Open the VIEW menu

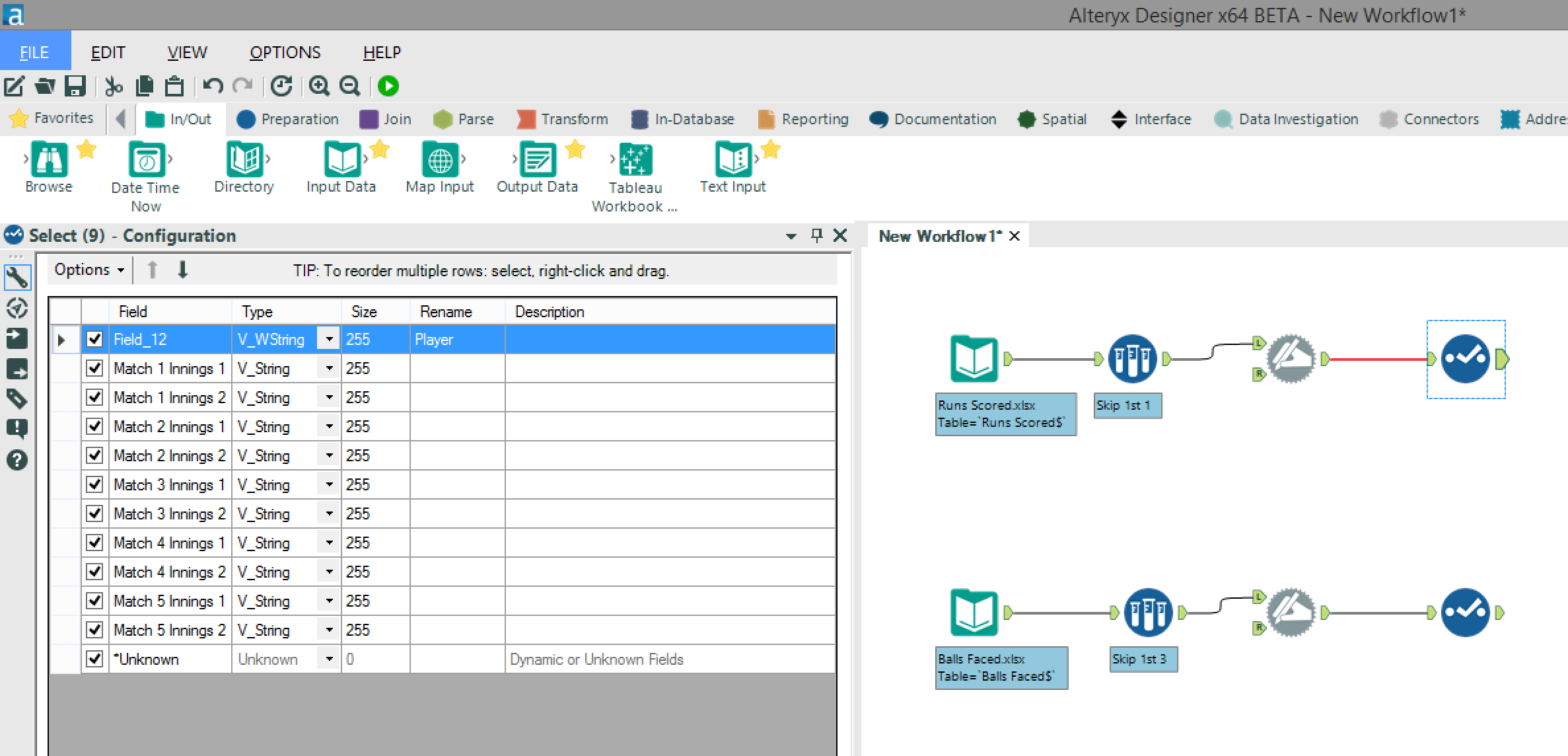coord(188,52)
